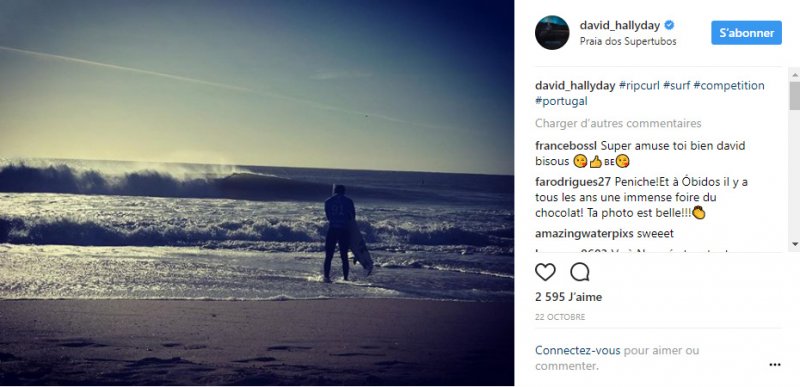Viewport: 800px width, 387px height.
Task: Click the comments scrollbar up arrow
Action: (794, 74)
